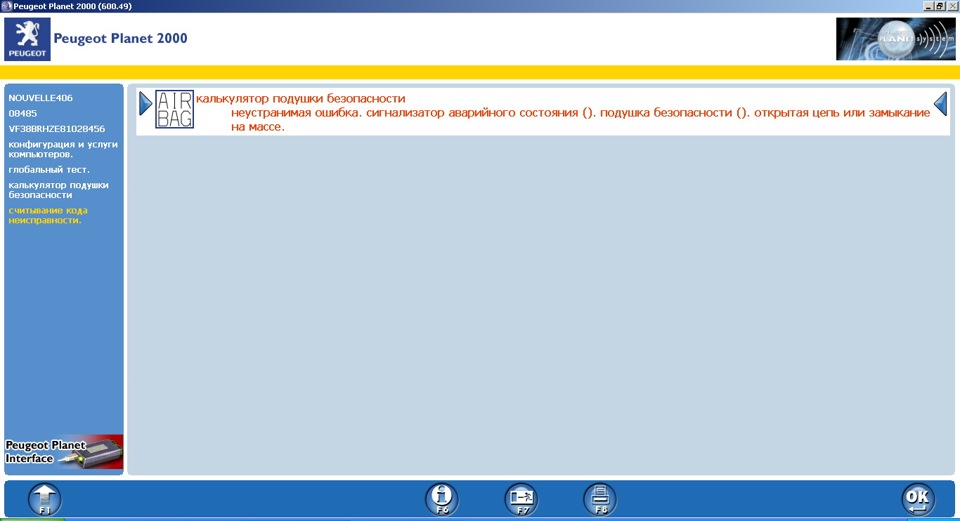Click the Peugeot Planet System logo image
Viewport: 960px width, 521px height.
click(x=895, y=39)
